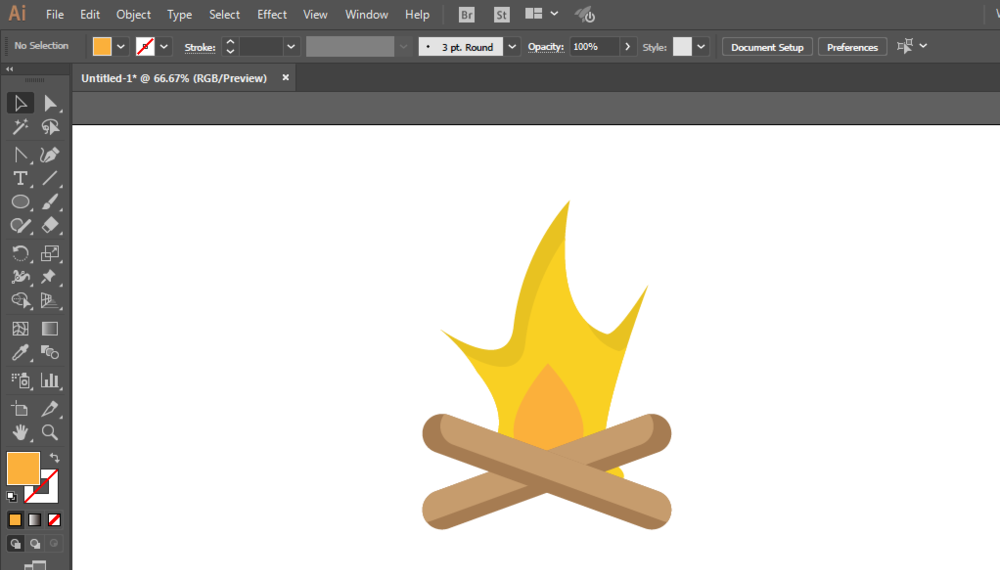Select the Column Graph tool
This screenshot has width=1000, height=570.
50,381
